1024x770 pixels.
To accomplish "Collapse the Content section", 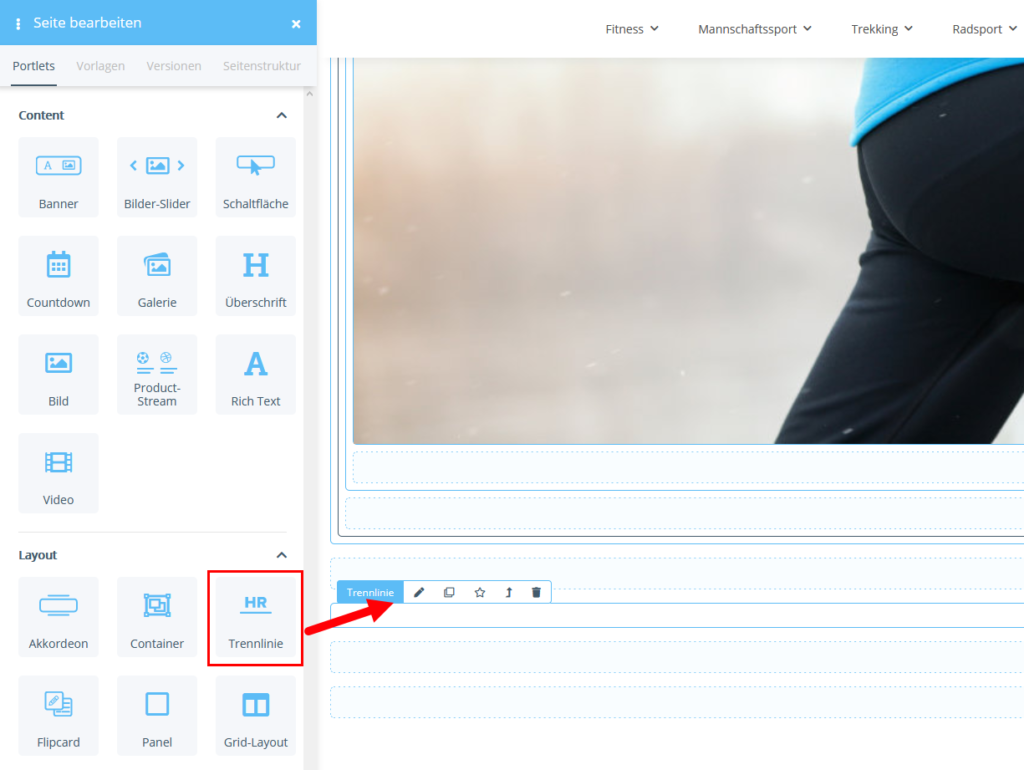I will coord(281,116).
